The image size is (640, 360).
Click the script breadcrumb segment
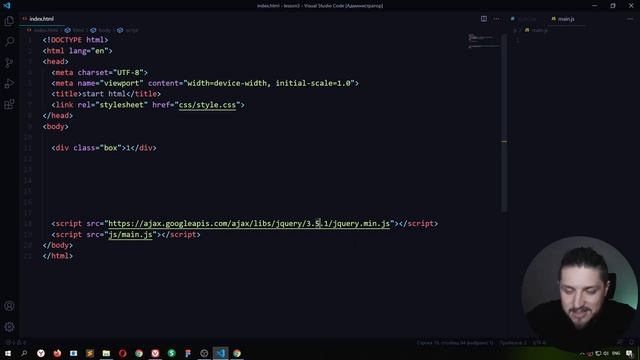coord(128,30)
